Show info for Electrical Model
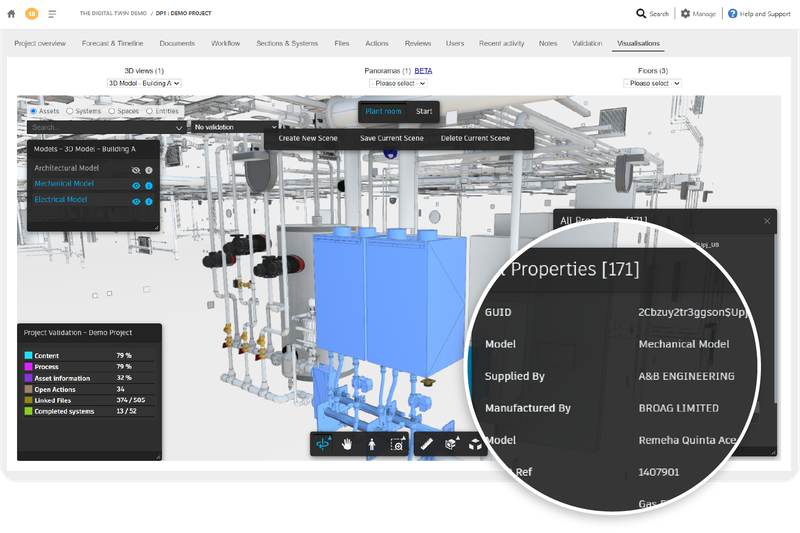 click(x=149, y=201)
